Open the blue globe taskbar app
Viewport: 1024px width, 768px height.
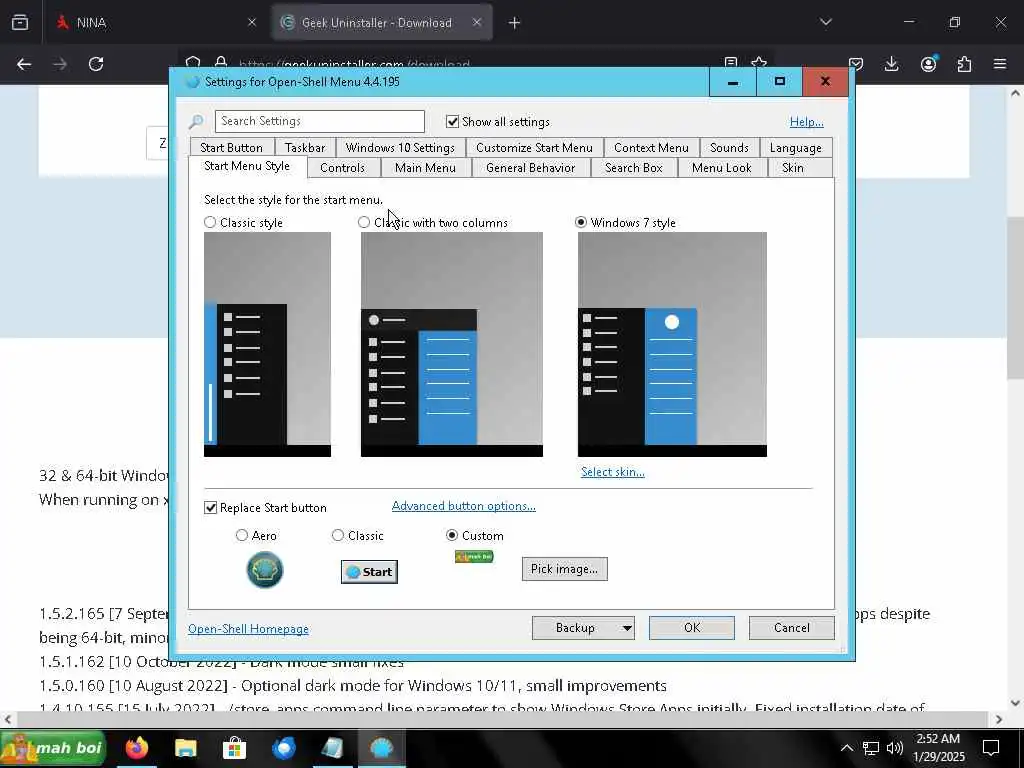pyautogui.click(x=283, y=748)
